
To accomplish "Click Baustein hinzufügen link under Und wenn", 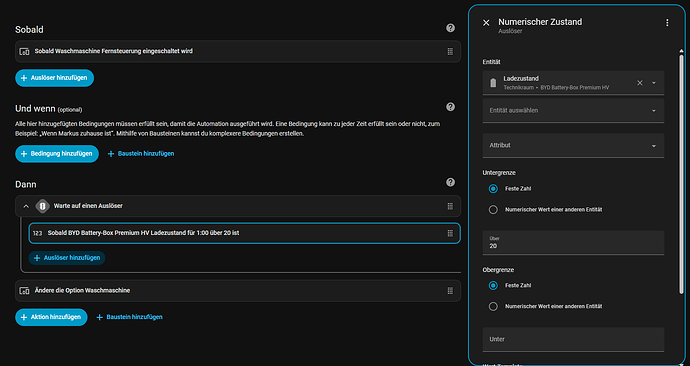I will (141, 154).
